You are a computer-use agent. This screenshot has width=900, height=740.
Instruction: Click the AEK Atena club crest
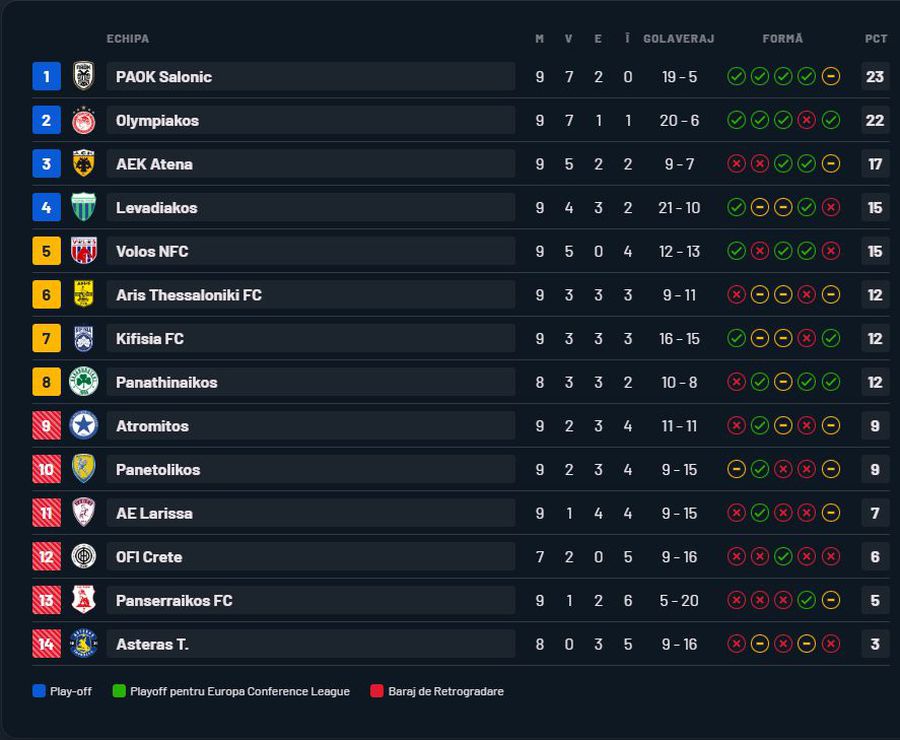84,164
